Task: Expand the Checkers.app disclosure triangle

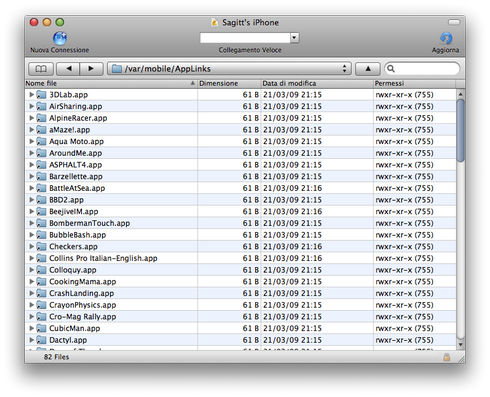Action: tap(31, 246)
